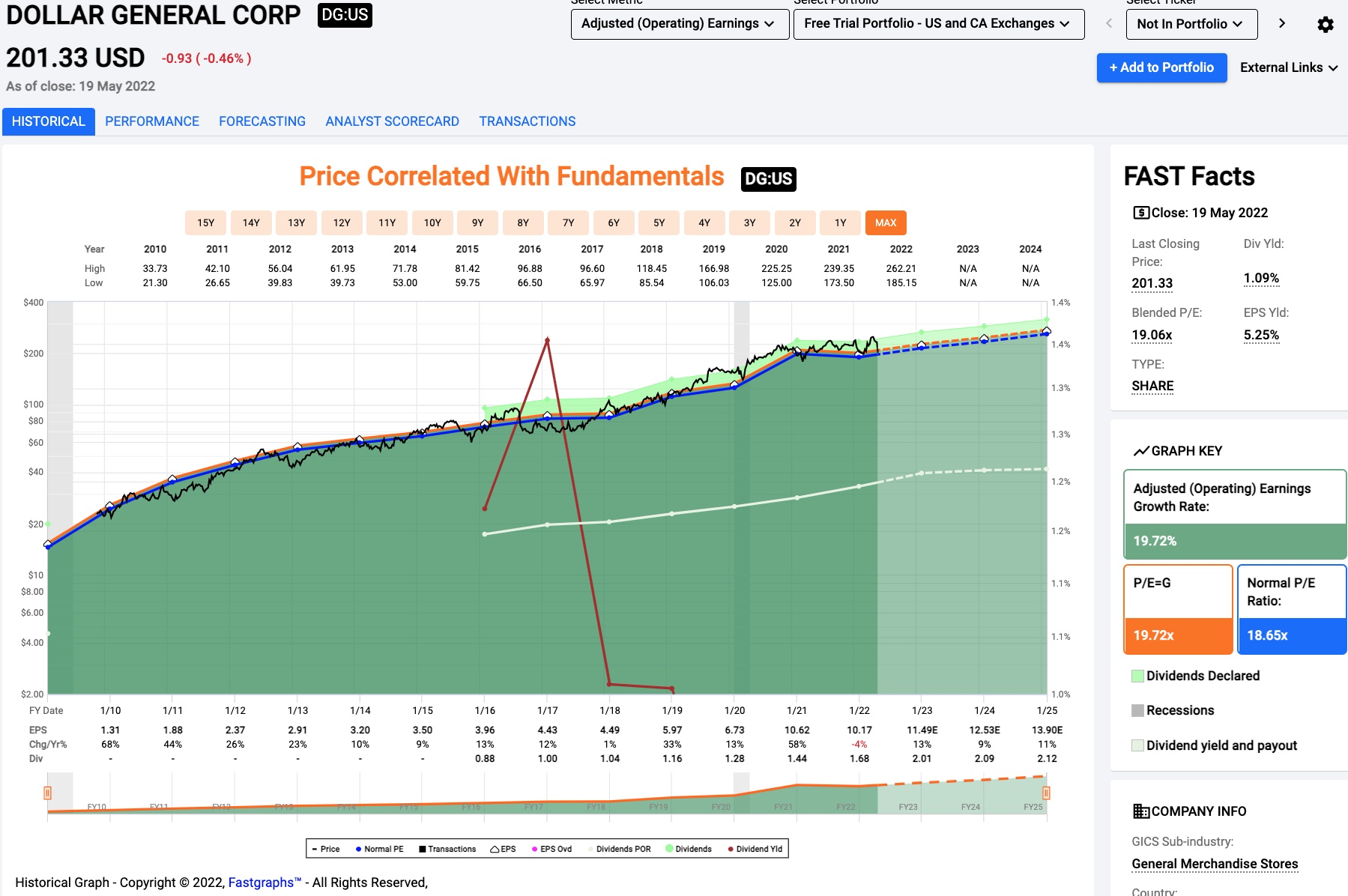This screenshot has height=896, width=1348.
Task: Select the 2Y time range
Action: pyautogui.click(x=795, y=223)
